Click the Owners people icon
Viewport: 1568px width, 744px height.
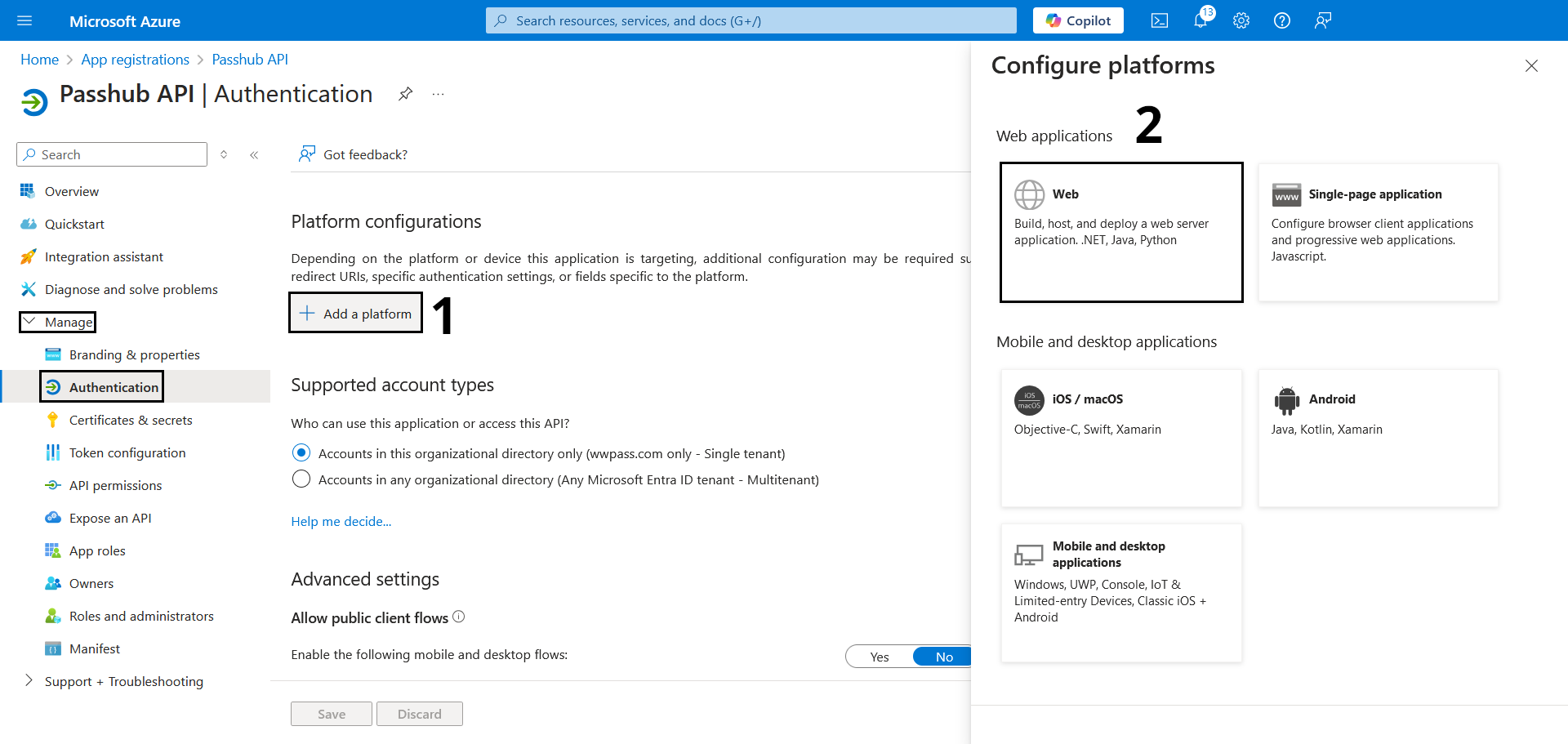[x=53, y=583]
